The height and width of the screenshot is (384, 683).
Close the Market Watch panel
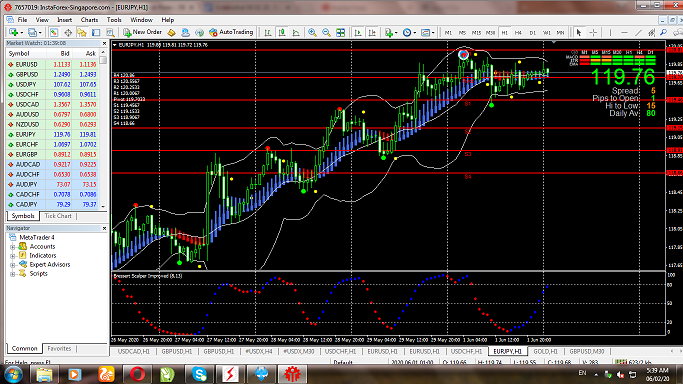(x=104, y=44)
